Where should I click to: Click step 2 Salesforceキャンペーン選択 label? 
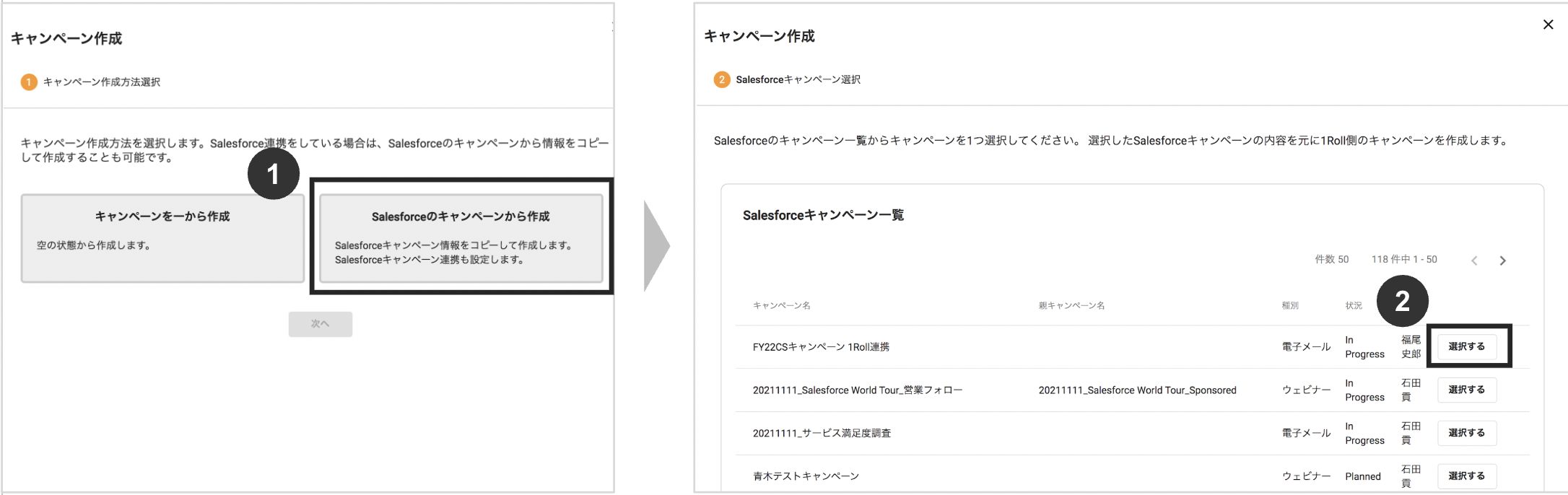pos(798,79)
